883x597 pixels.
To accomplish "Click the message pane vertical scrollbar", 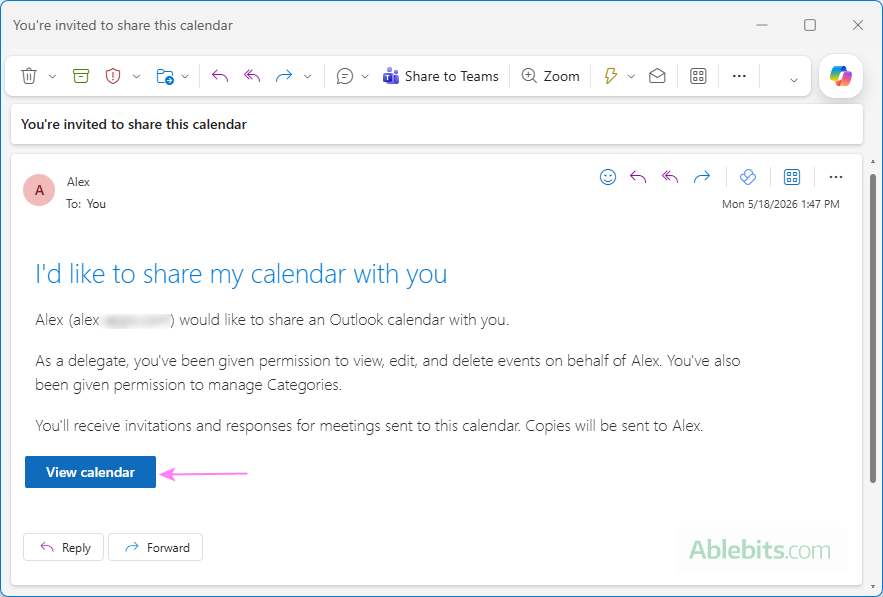I will click(x=873, y=328).
